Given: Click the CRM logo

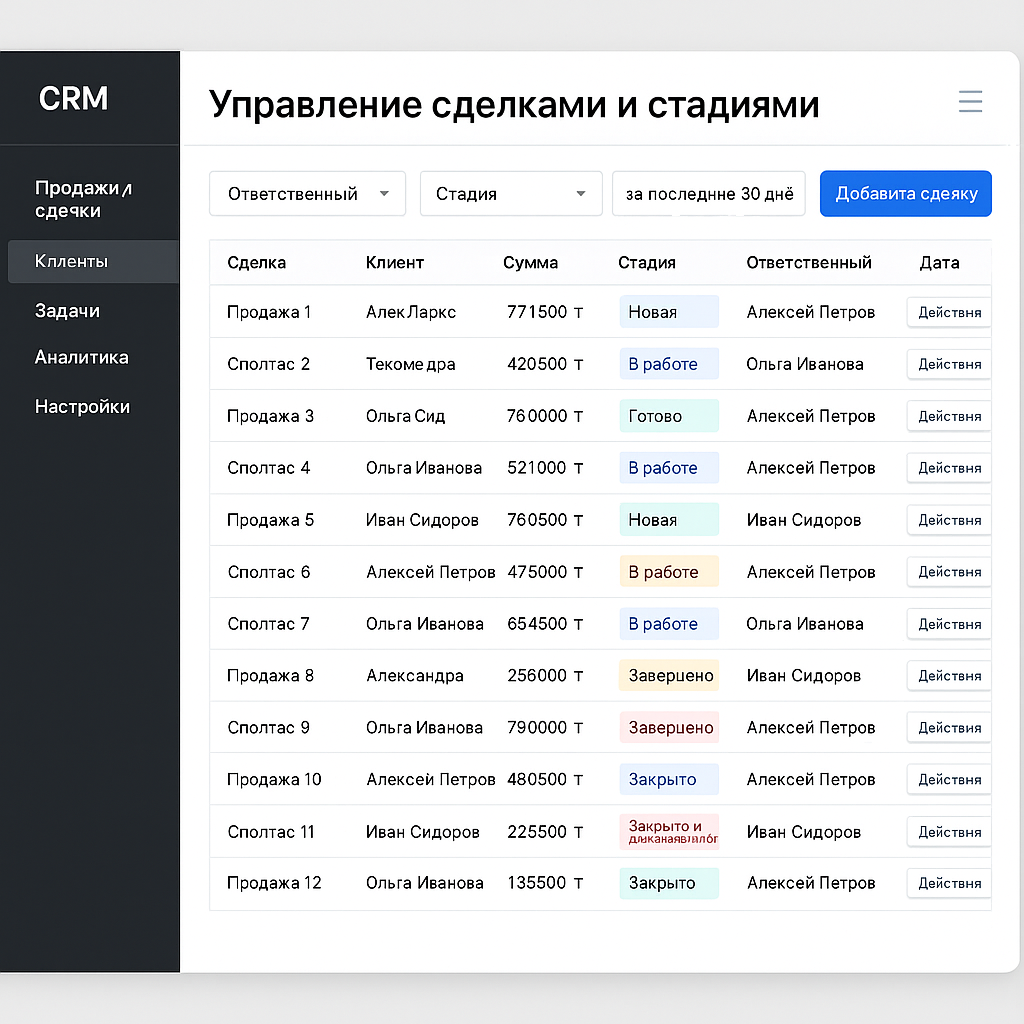Looking at the screenshot, I should 73,99.
